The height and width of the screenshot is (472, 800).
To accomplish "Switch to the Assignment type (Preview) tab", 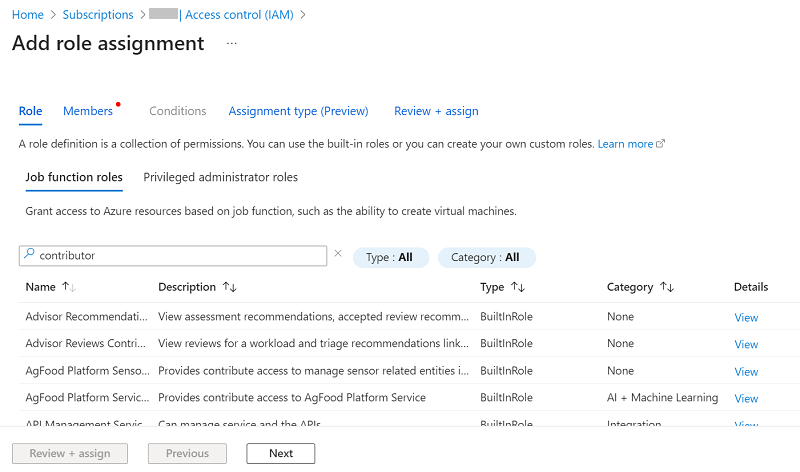I will 298,111.
